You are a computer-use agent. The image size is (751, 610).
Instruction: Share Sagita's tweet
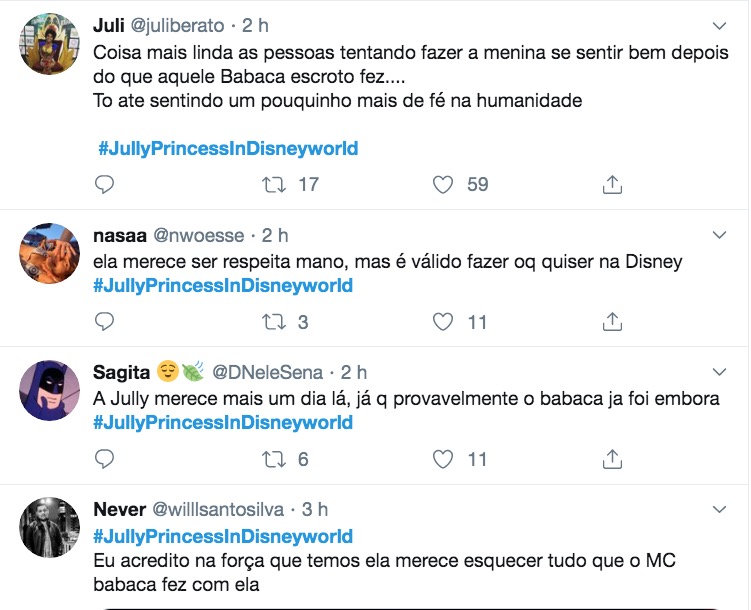[x=613, y=459]
